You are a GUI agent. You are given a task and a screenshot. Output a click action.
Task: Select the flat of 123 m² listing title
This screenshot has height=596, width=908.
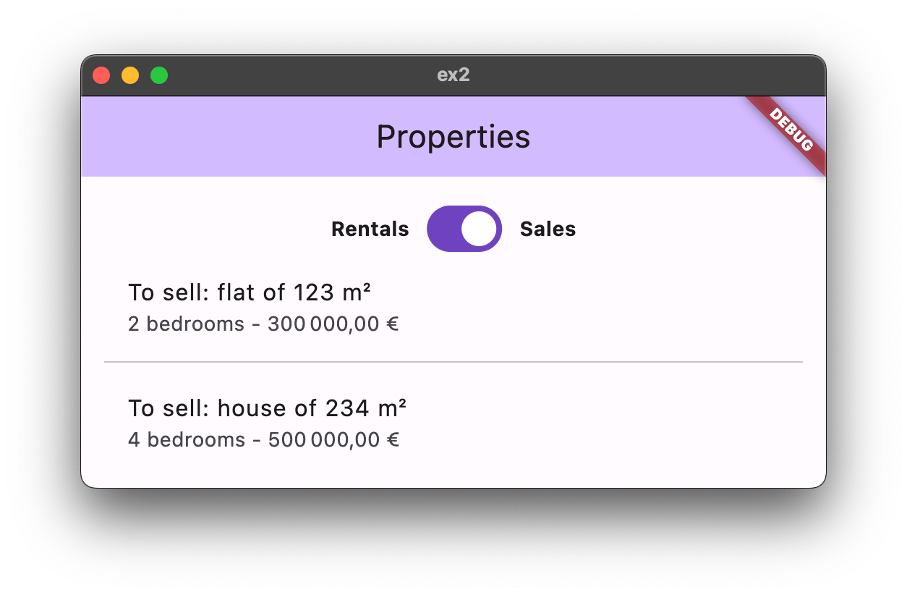tap(250, 292)
